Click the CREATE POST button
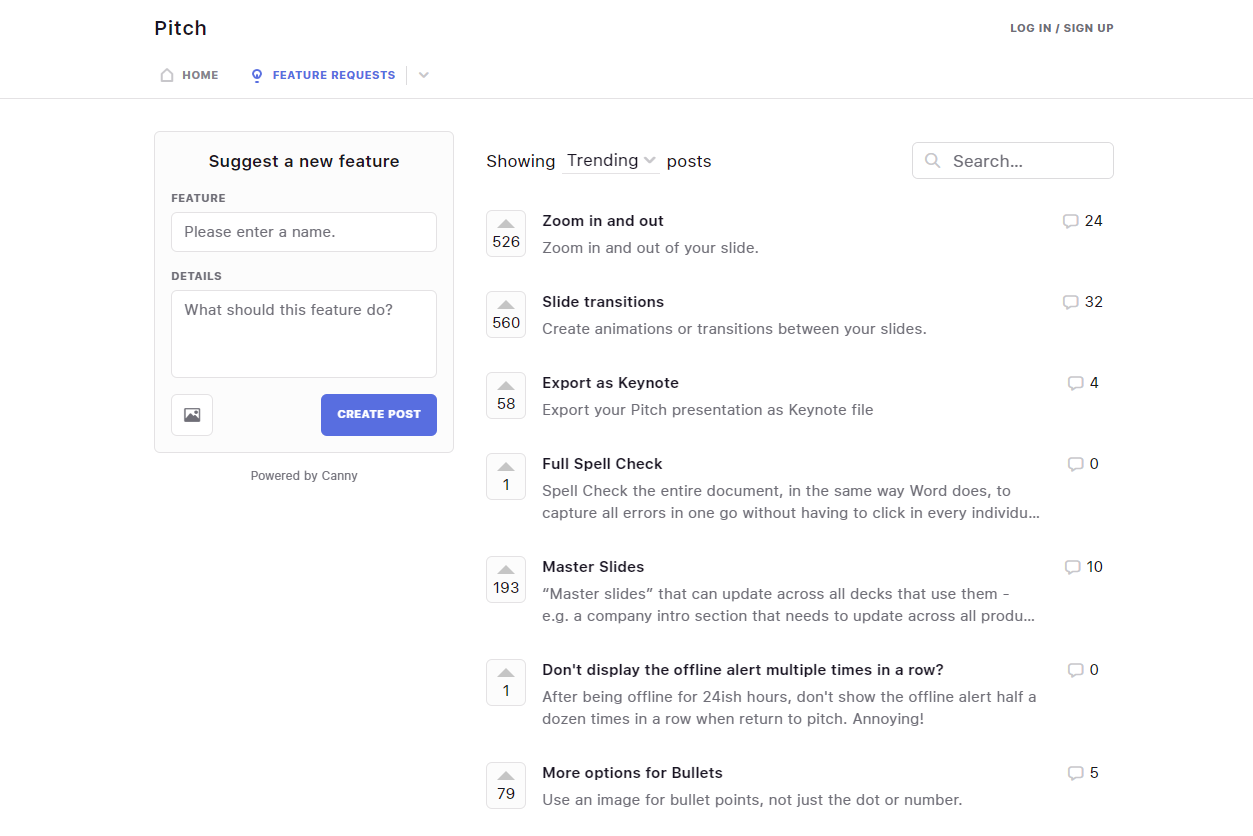Screen dimensions: 1253x836 click(x=378, y=414)
